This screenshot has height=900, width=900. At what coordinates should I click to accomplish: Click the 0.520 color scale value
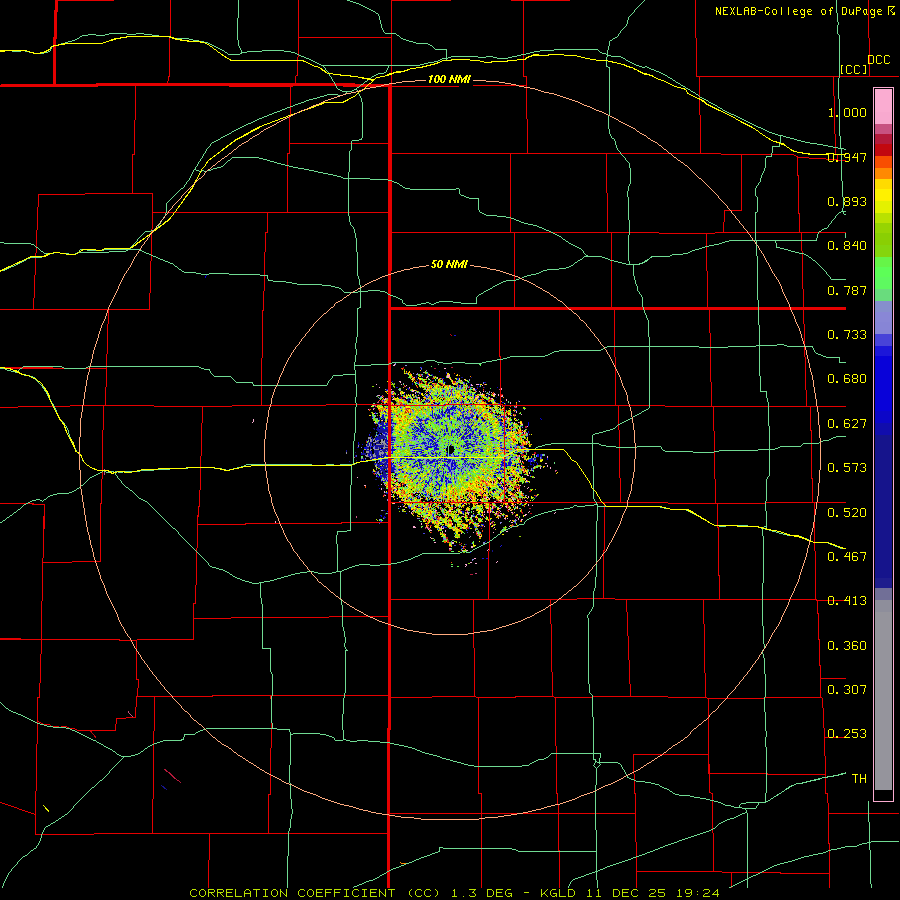point(847,513)
